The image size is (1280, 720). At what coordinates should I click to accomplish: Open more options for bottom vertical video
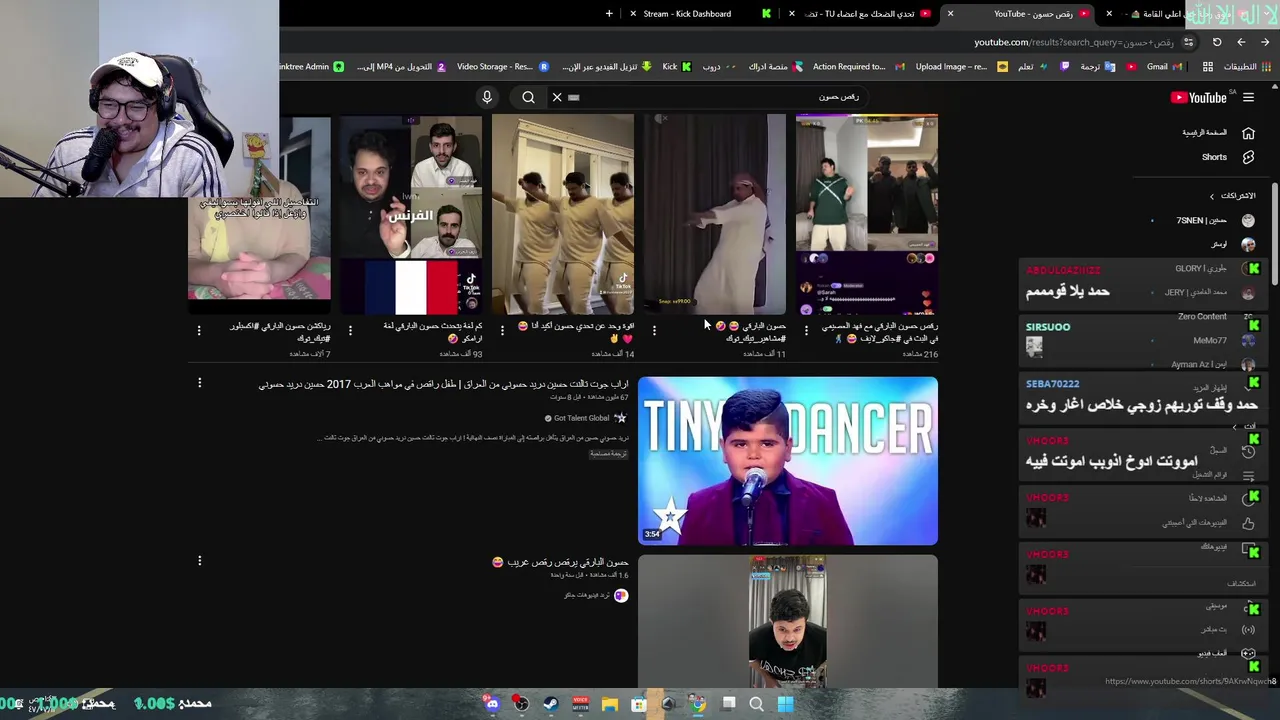pos(199,561)
